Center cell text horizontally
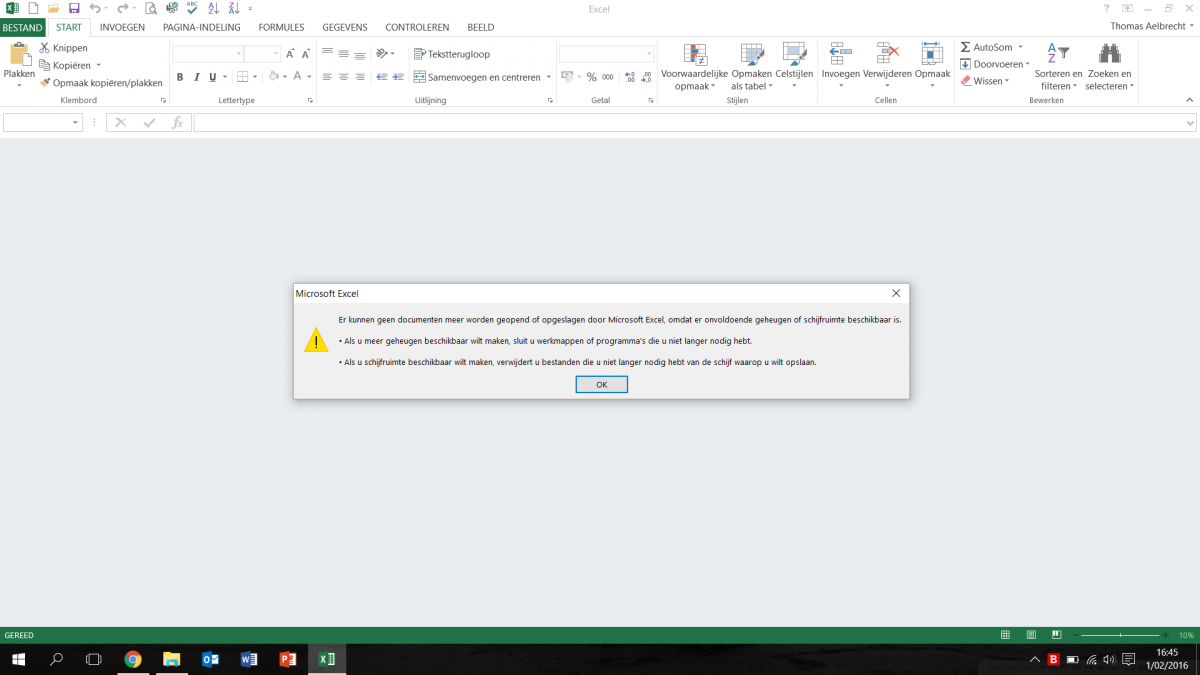This screenshot has height=675, width=1200. pos(343,77)
